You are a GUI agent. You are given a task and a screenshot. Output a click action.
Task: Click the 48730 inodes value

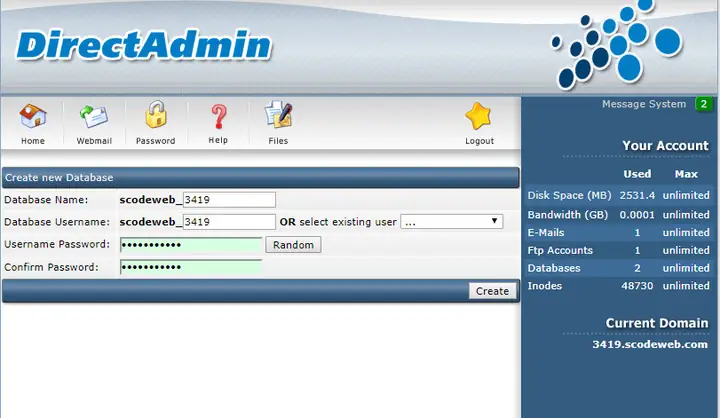click(x=637, y=286)
